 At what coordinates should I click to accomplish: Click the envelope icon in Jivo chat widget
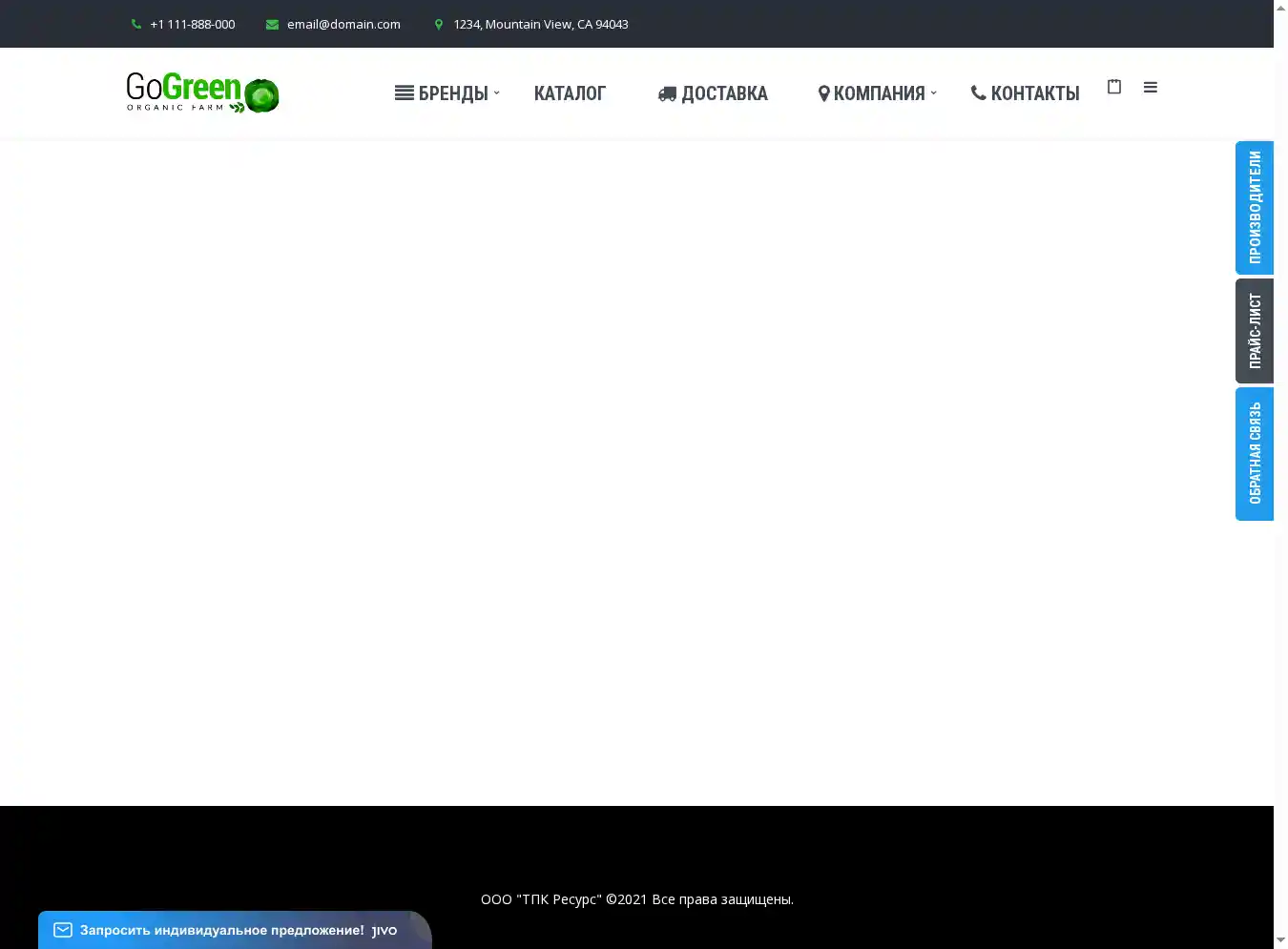[63, 930]
